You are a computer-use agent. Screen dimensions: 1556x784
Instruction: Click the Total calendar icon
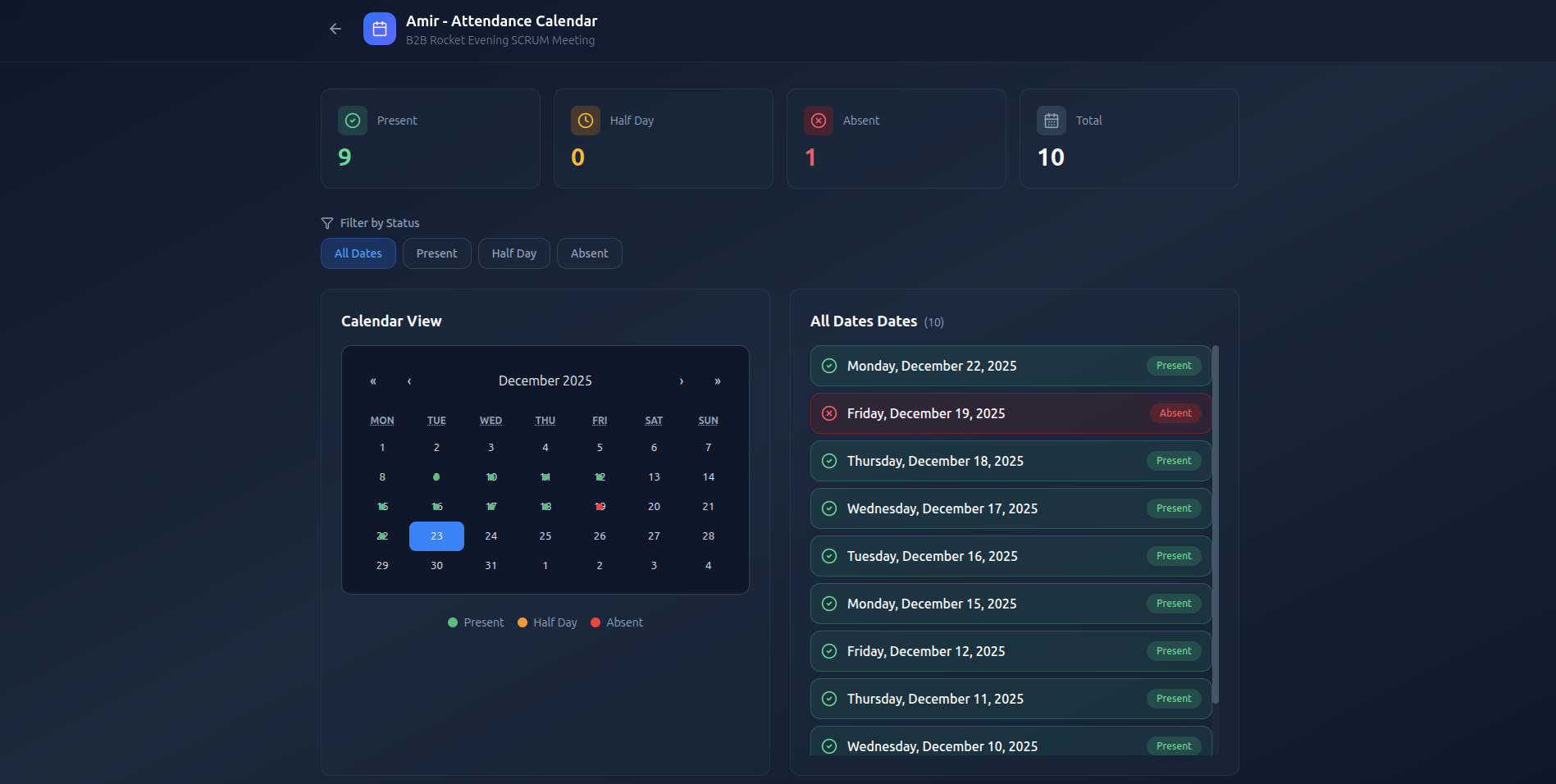point(1051,121)
